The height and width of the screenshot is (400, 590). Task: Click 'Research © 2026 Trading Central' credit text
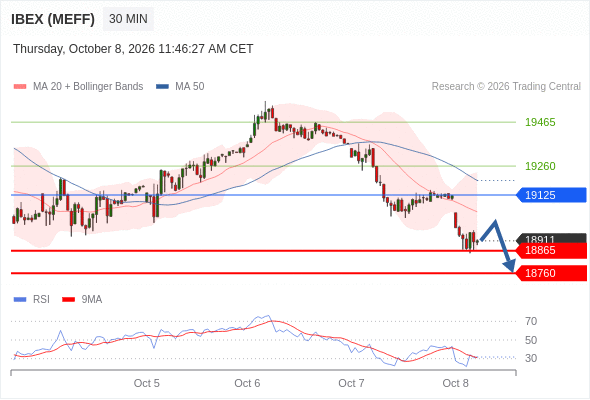pyautogui.click(x=506, y=87)
